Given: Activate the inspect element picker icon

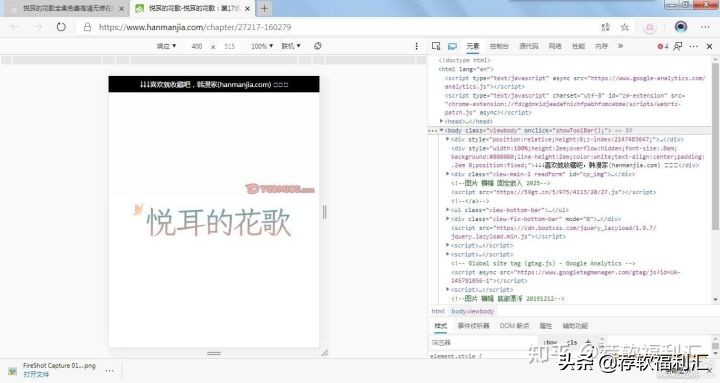Looking at the screenshot, I should (x=436, y=46).
